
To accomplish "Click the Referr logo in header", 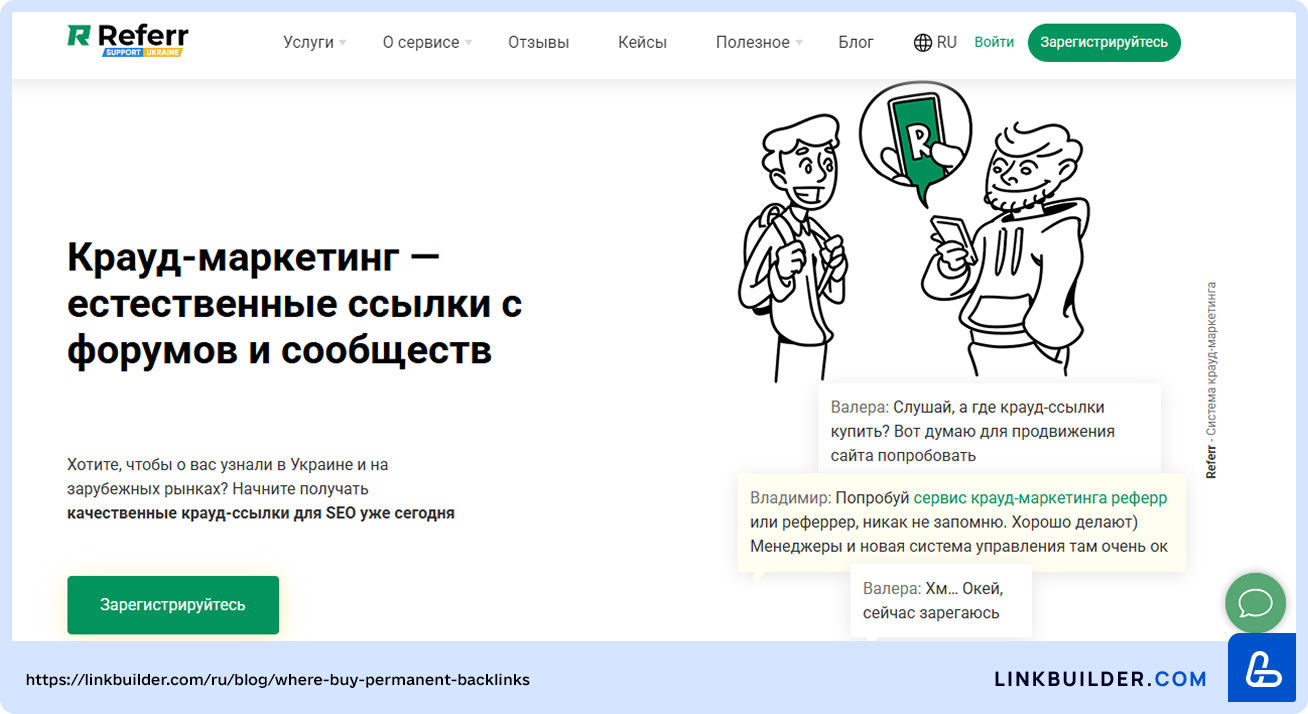I will pyautogui.click(x=127, y=40).
